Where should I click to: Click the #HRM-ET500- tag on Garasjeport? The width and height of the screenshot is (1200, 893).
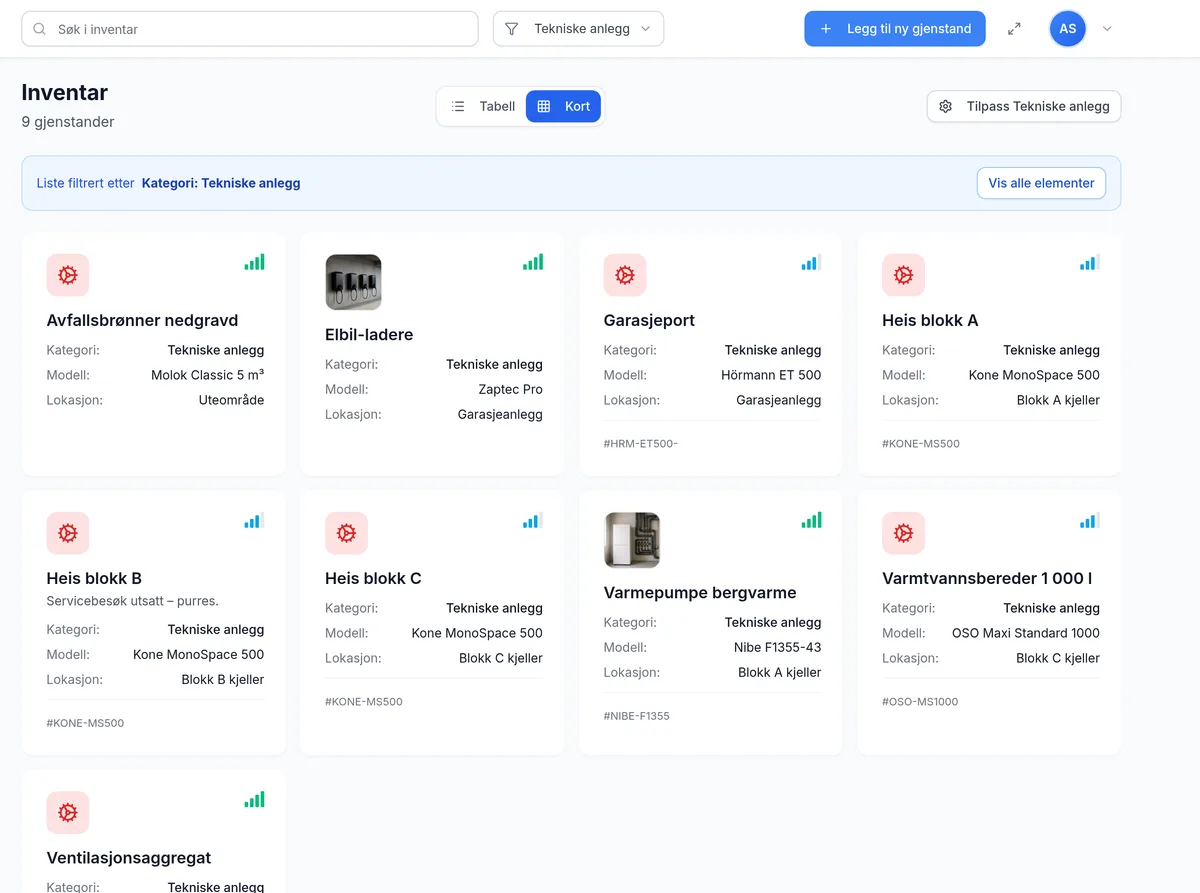coord(641,443)
